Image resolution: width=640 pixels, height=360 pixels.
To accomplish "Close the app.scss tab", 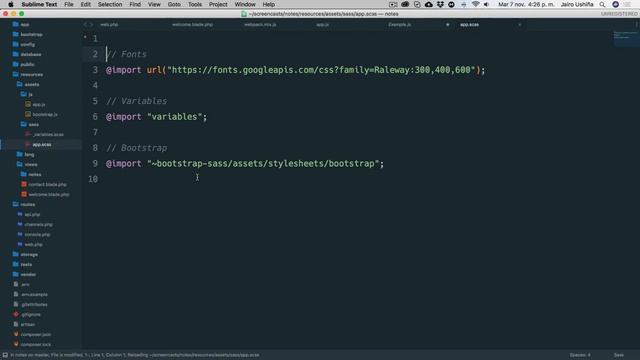I will coord(520,24).
